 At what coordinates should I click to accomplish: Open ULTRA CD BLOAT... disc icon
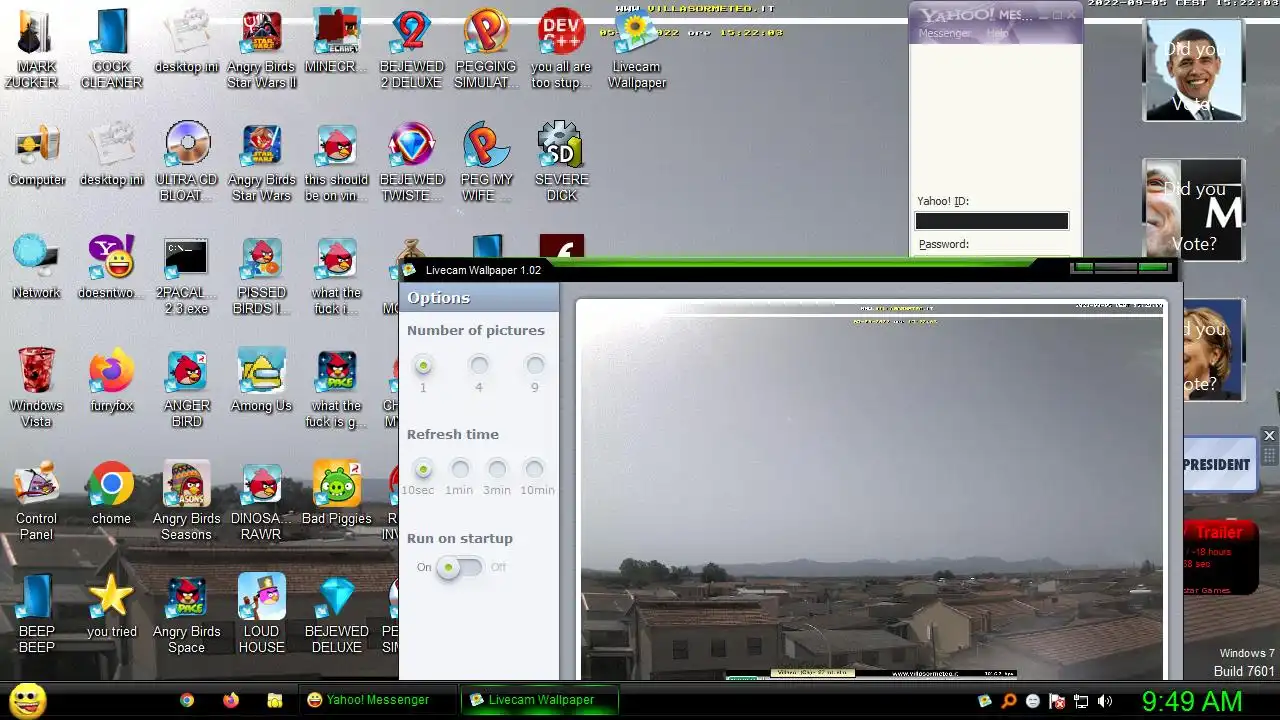187,161
